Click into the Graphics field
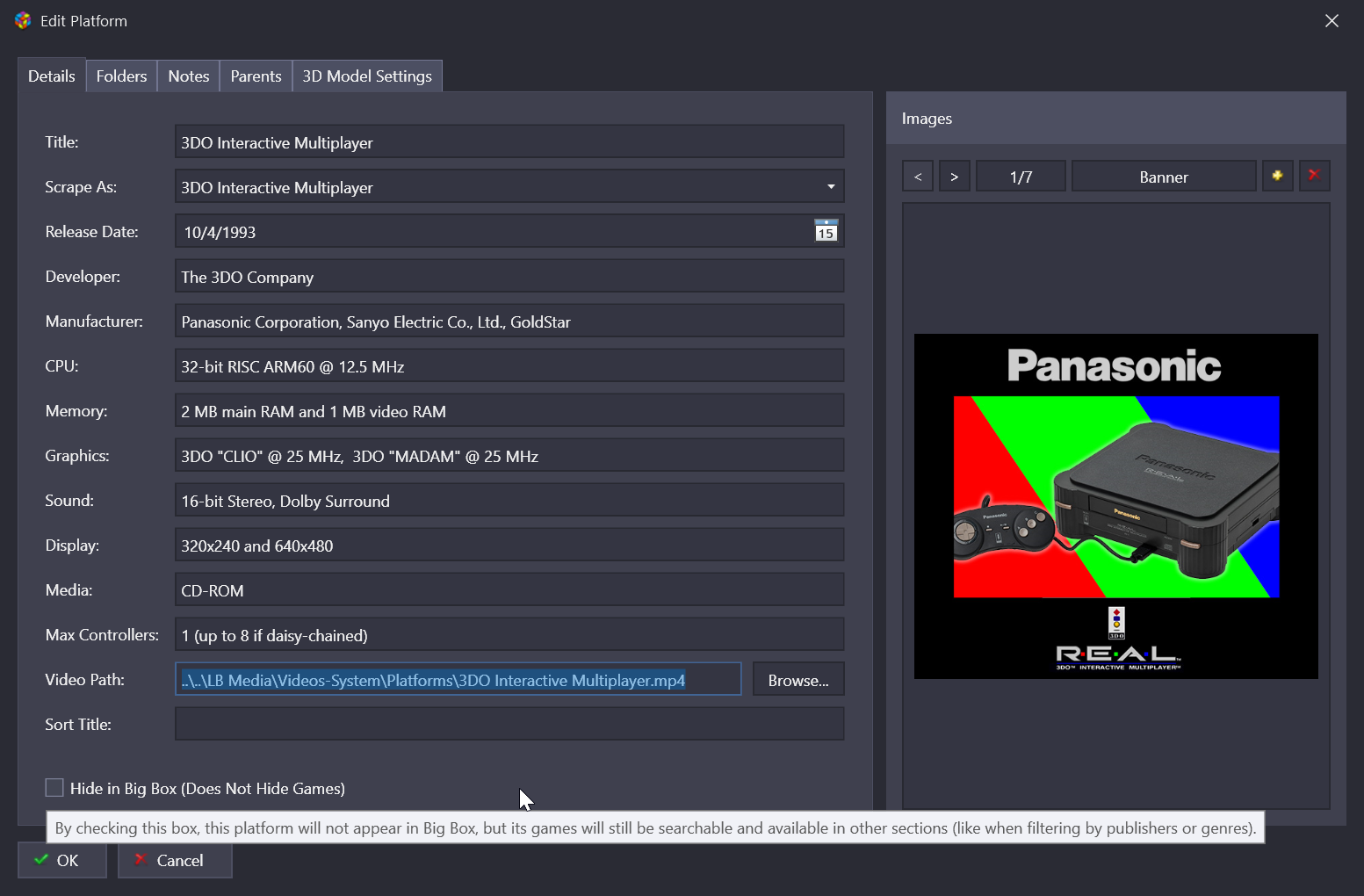Image resolution: width=1364 pixels, height=896 pixels. point(509,456)
